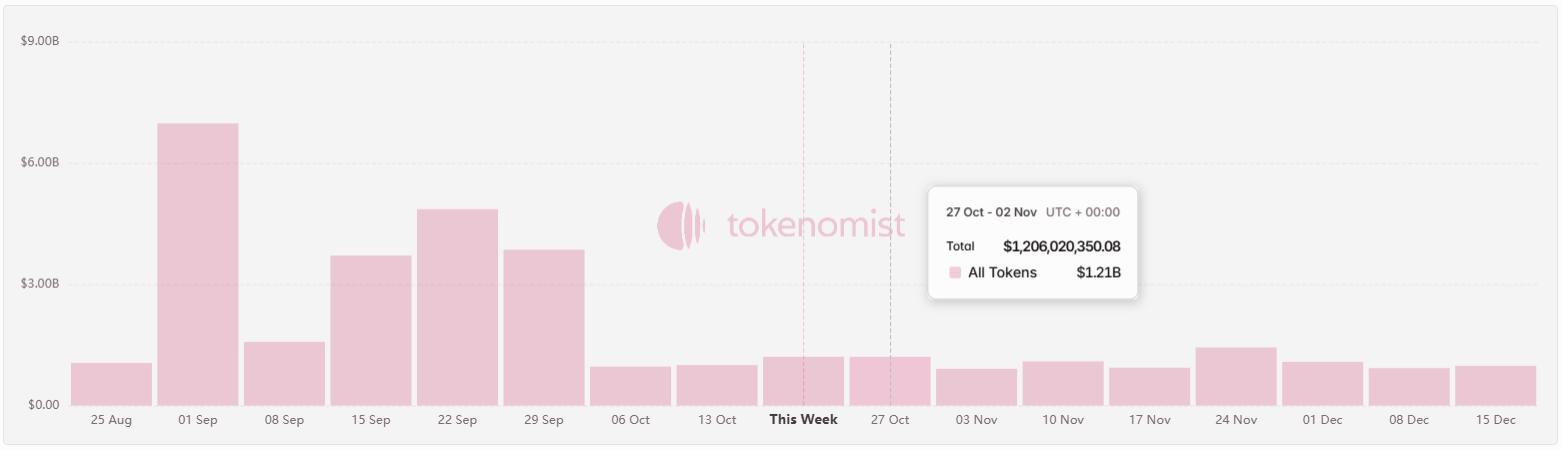The image size is (1562, 450).
Task: Click the 25 Aug bar
Action: point(111,383)
